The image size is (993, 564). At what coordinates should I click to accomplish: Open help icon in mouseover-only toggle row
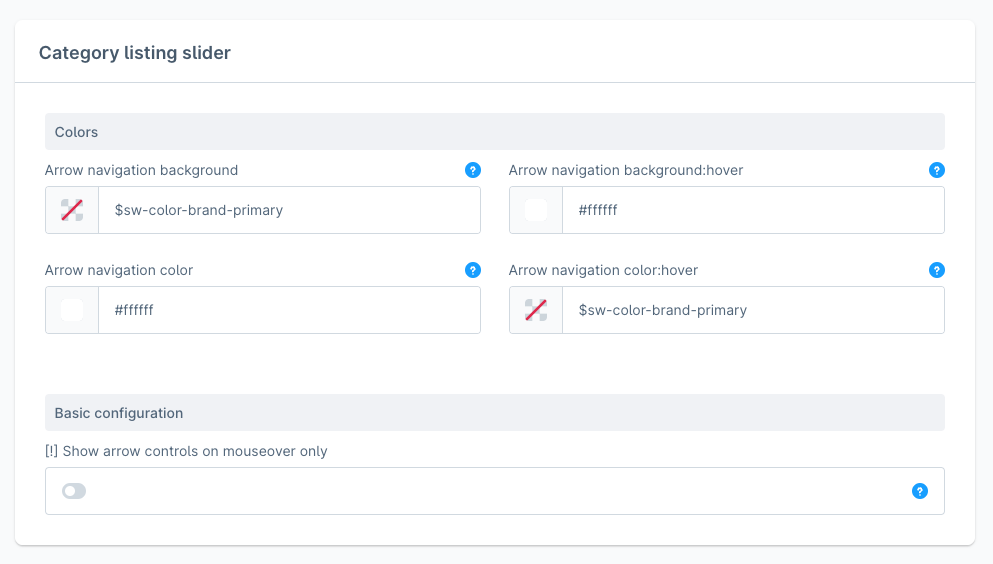(x=920, y=491)
